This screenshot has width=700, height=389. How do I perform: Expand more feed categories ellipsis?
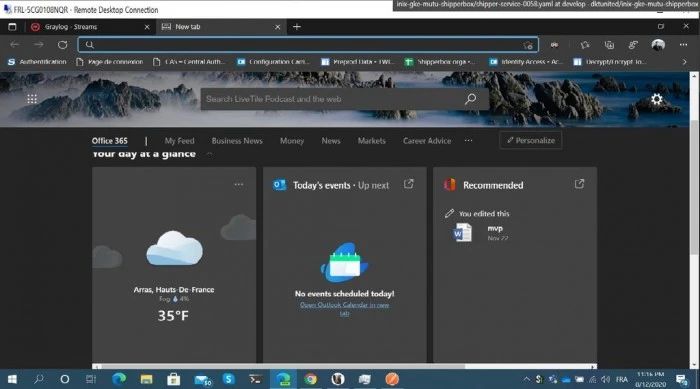[x=468, y=141]
